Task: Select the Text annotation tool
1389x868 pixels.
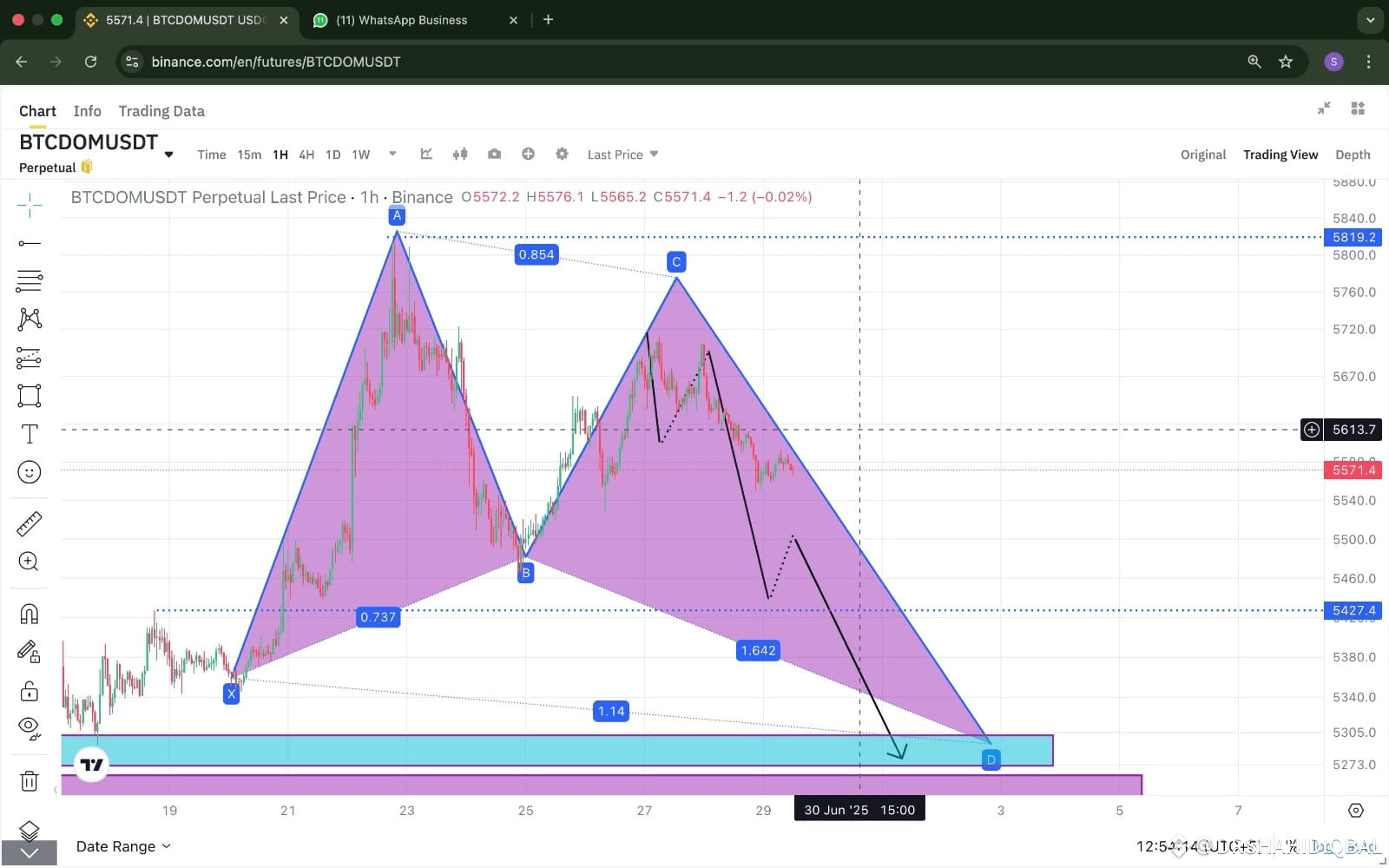Action: (29, 433)
